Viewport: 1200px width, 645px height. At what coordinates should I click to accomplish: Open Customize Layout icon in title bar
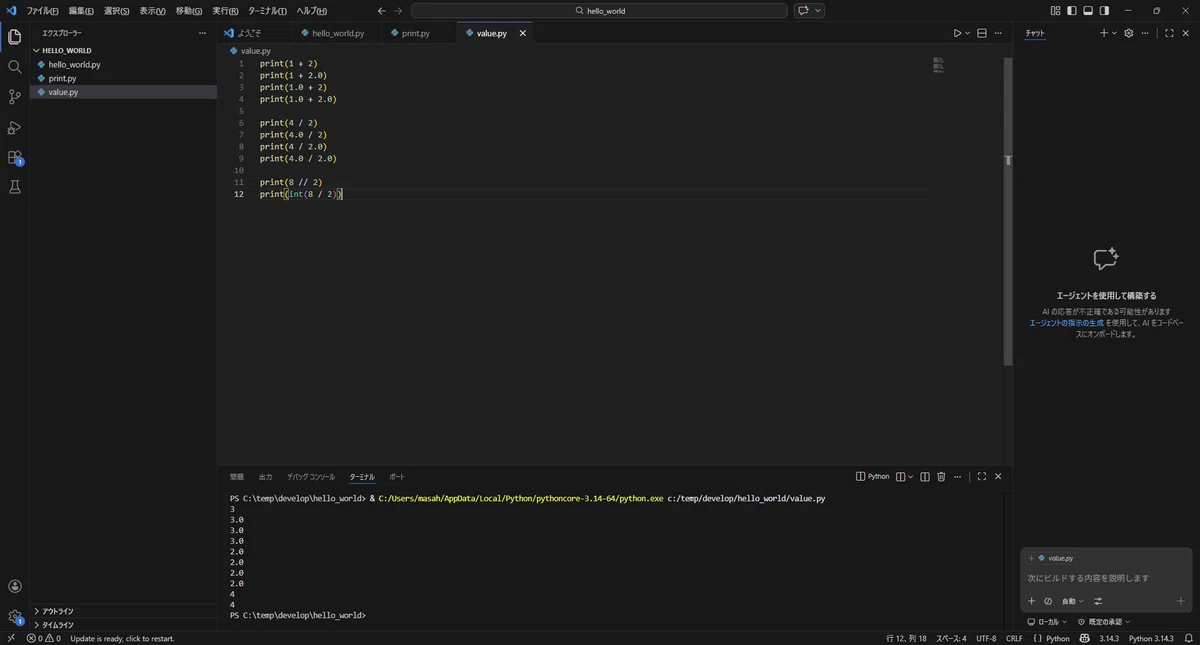pos(1055,11)
